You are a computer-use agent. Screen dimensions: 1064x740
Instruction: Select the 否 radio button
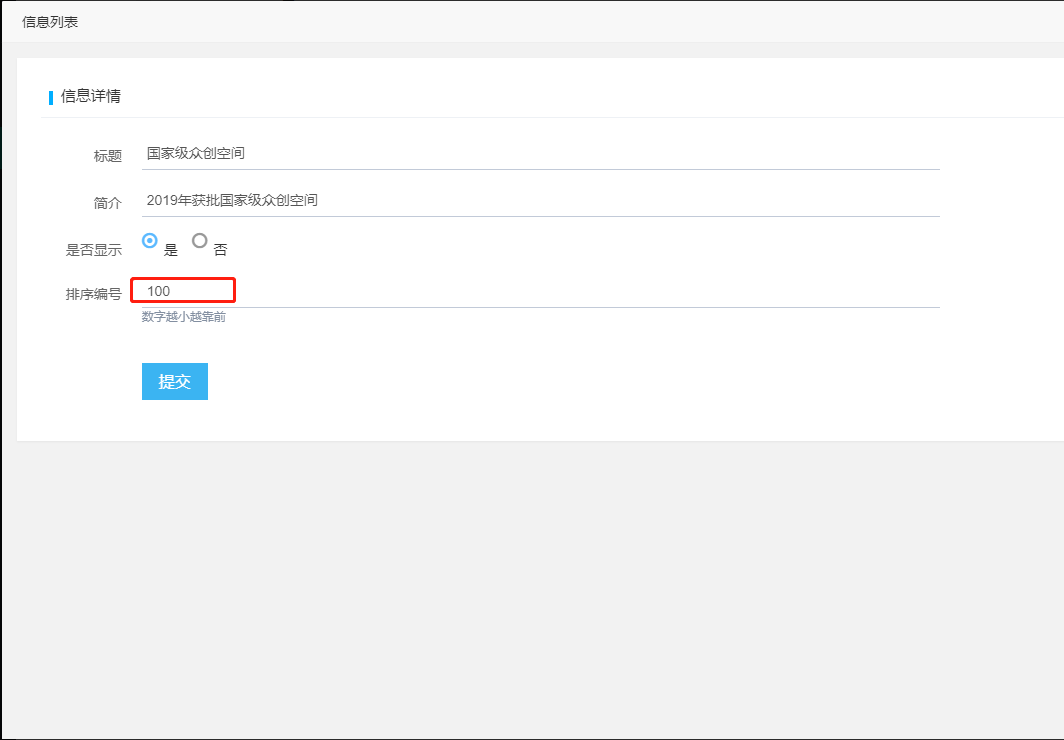pyautogui.click(x=200, y=241)
